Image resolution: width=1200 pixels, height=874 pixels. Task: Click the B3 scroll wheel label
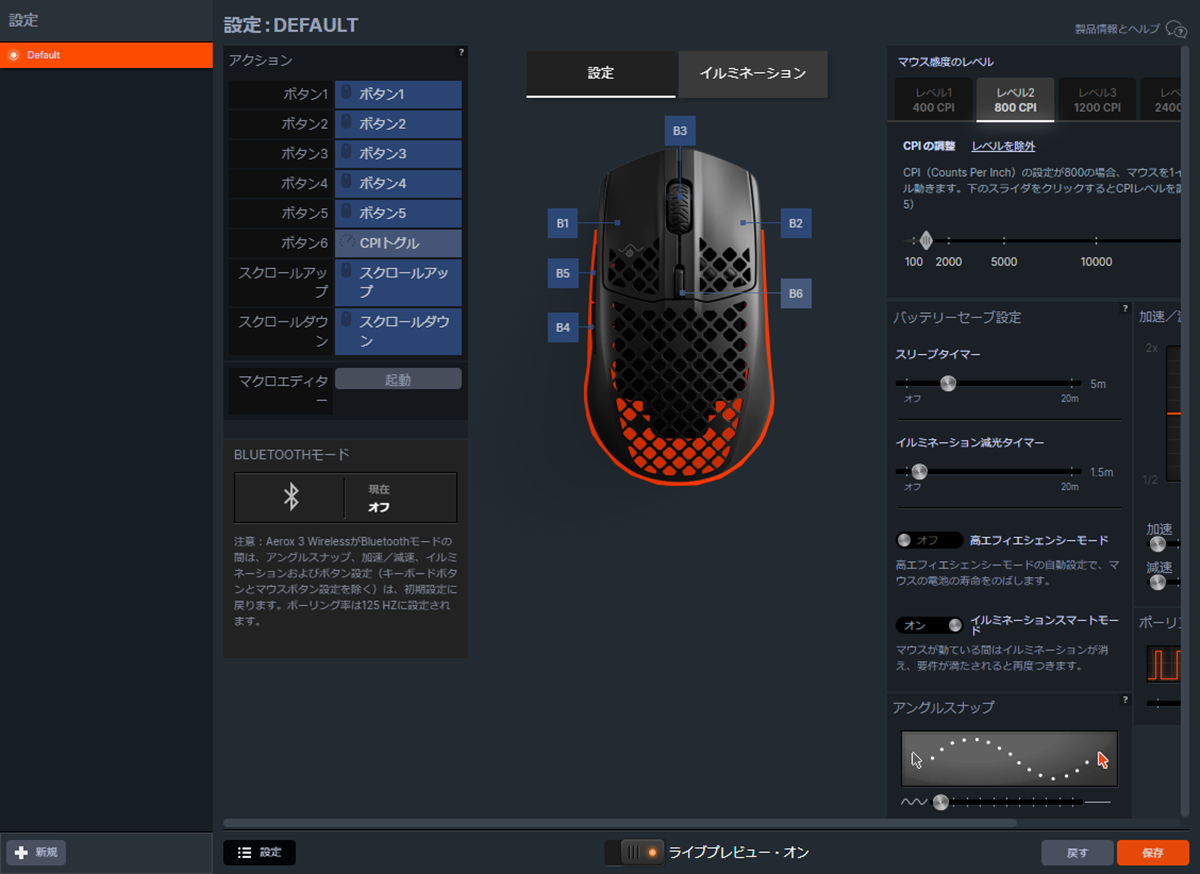[680, 131]
